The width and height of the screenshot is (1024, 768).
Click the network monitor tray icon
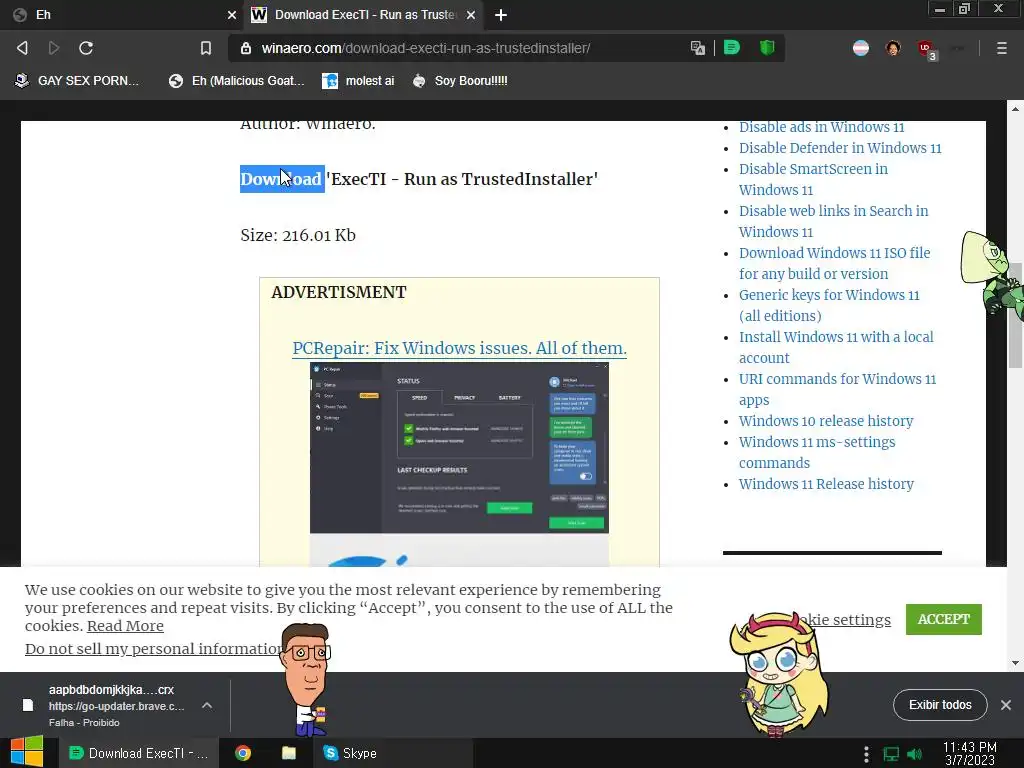pos(891,754)
